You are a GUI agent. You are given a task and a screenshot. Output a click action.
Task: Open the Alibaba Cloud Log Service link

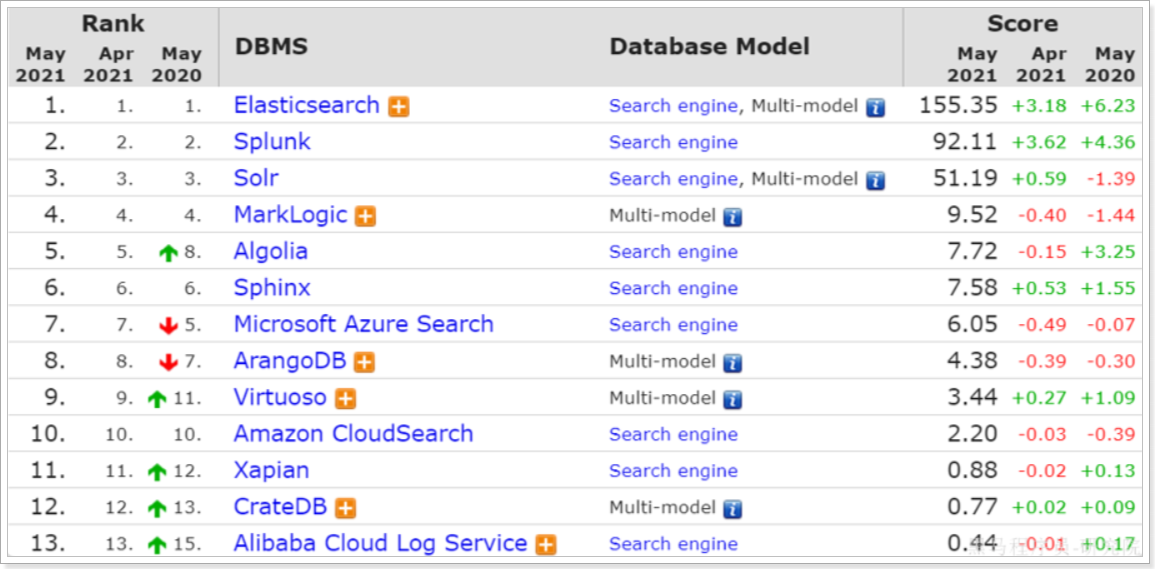pyautogui.click(x=380, y=543)
